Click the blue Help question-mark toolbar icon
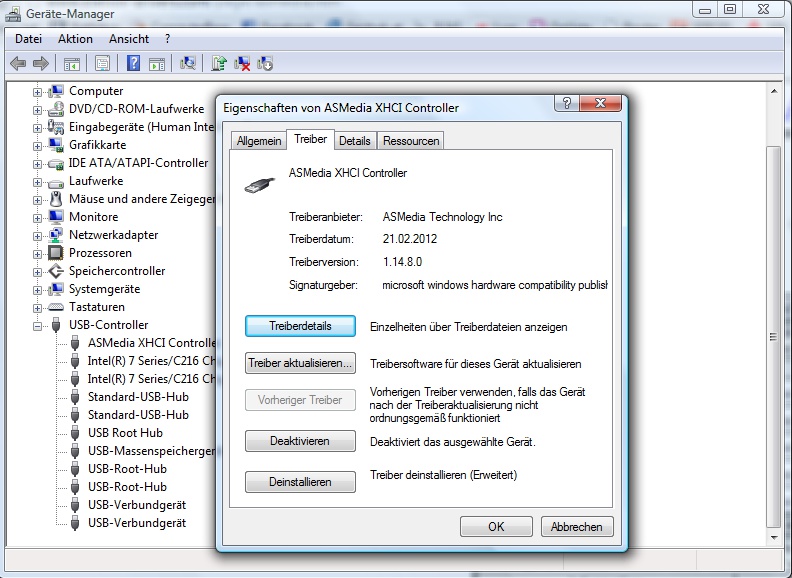Viewport: 792px width, 578px height. 133,64
